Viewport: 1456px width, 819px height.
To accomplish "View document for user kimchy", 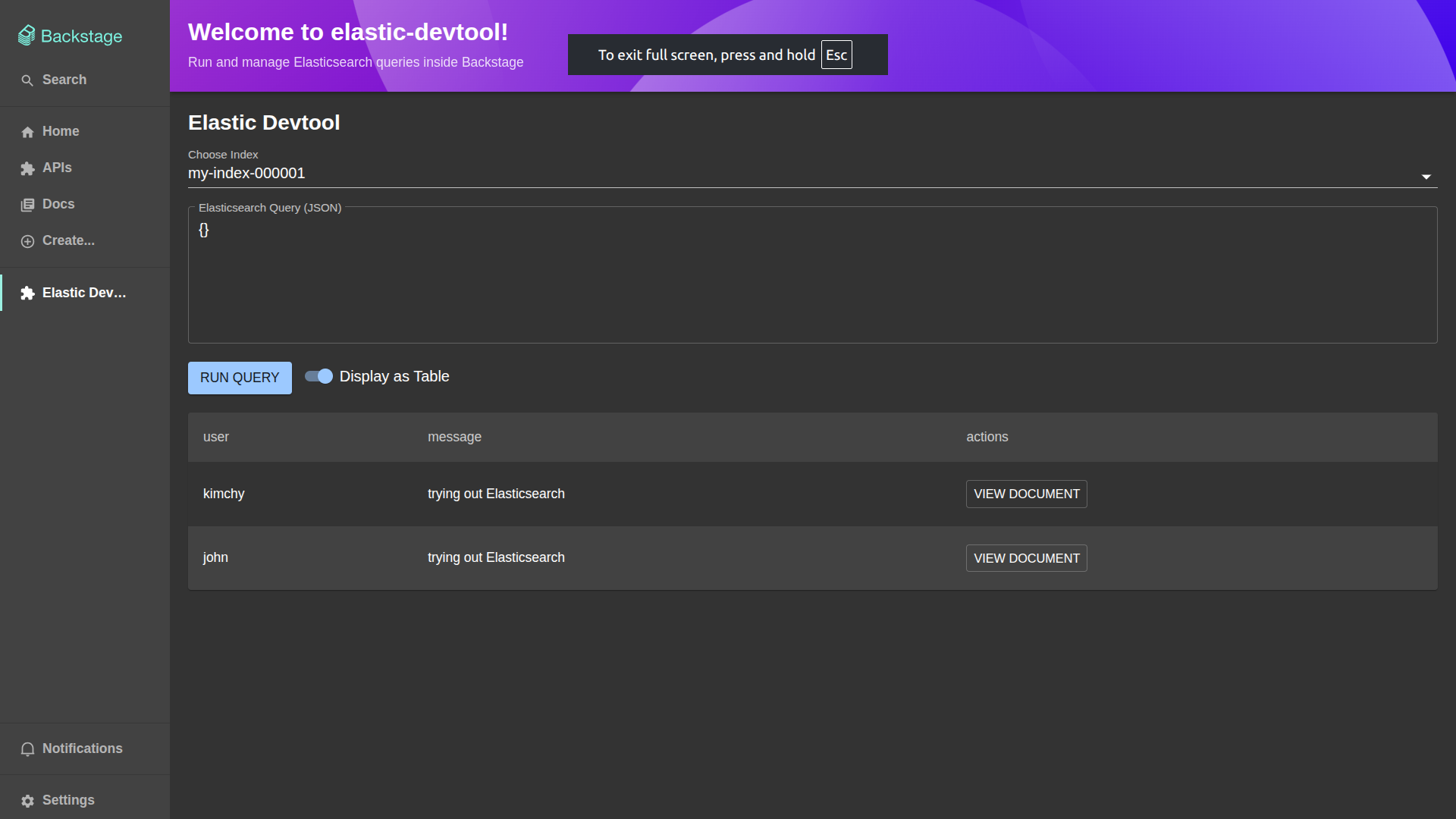I will tap(1026, 494).
